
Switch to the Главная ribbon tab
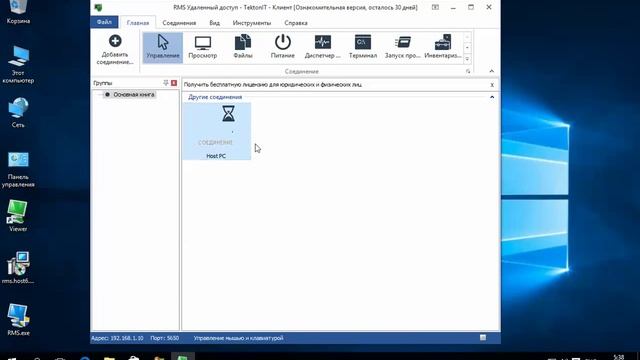pyautogui.click(x=138, y=23)
